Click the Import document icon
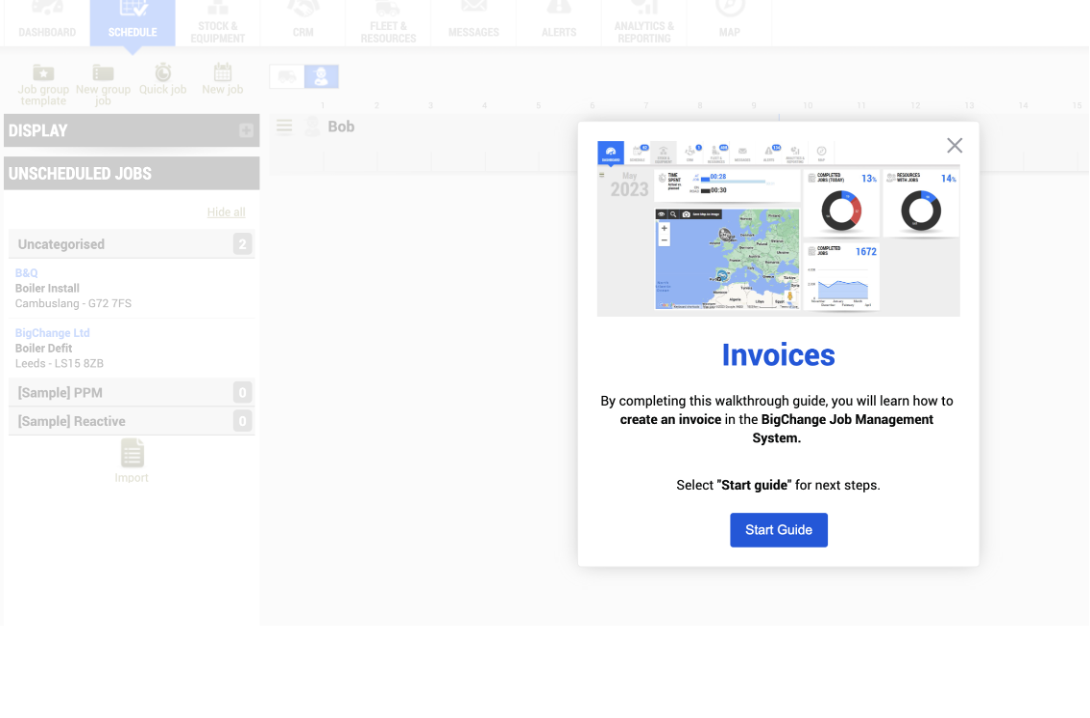Viewport: 1090px width, 718px height. point(131,453)
